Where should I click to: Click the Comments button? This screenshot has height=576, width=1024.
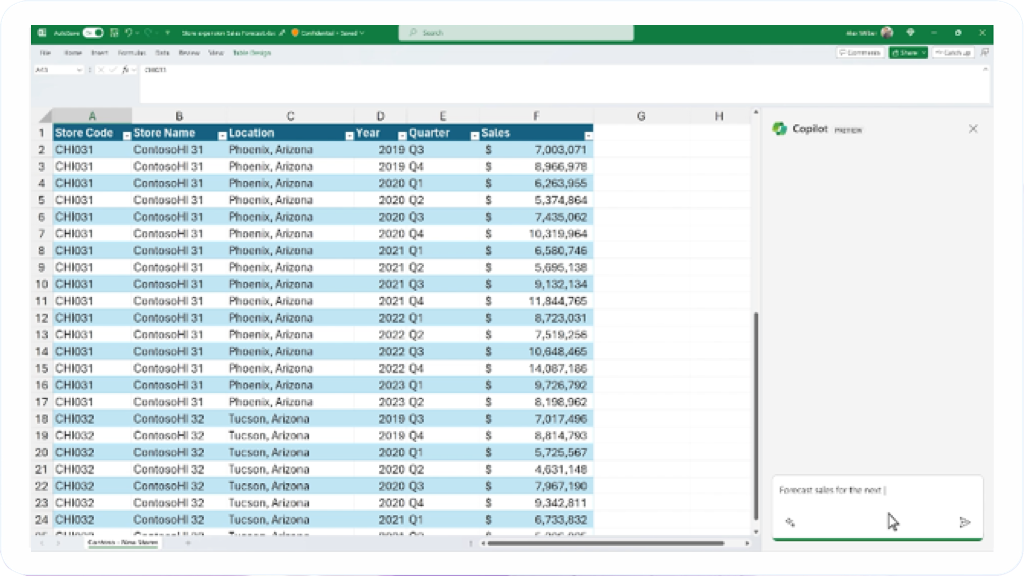pos(860,52)
